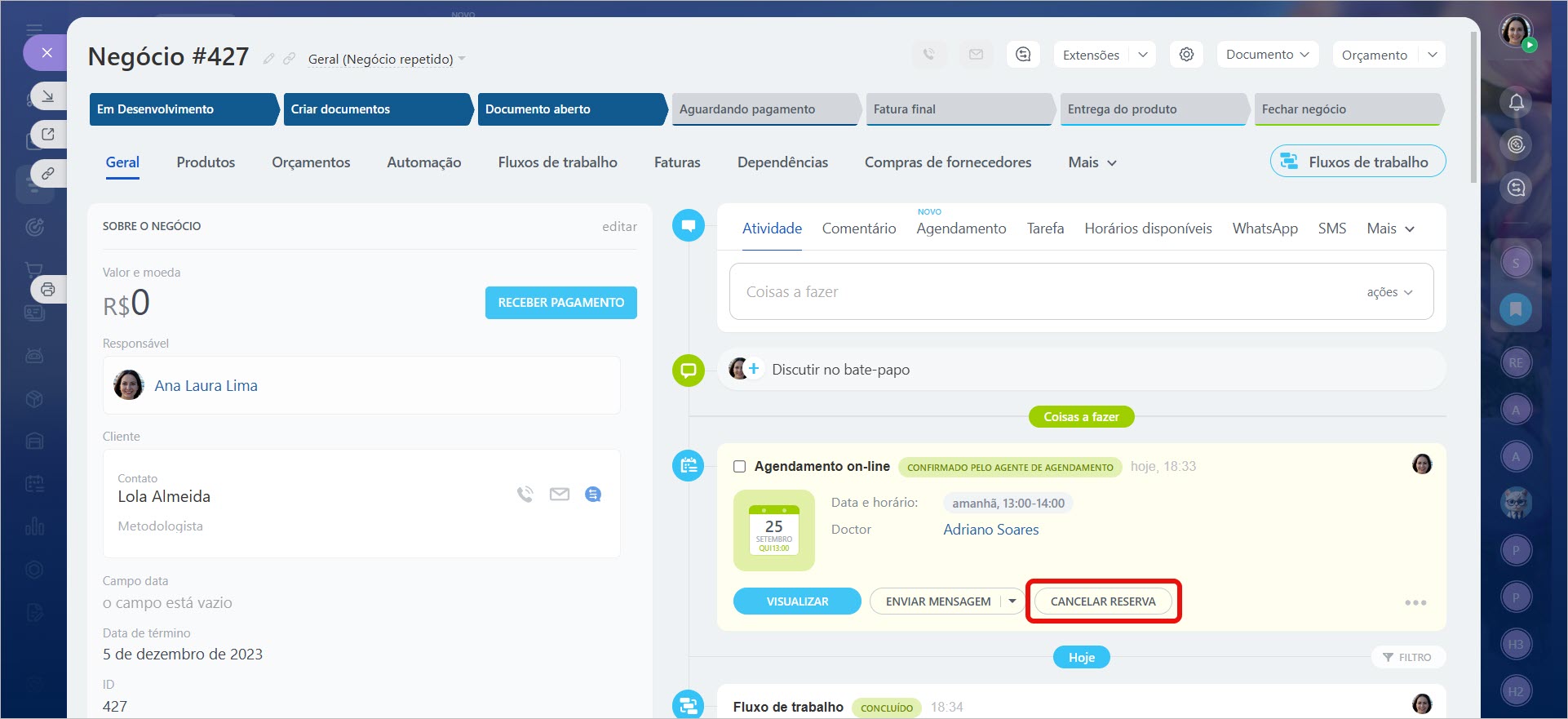Select the Aguardando pagamento pipeline stage
This screenshot has width=1568, height=719.
pos(763,109)
